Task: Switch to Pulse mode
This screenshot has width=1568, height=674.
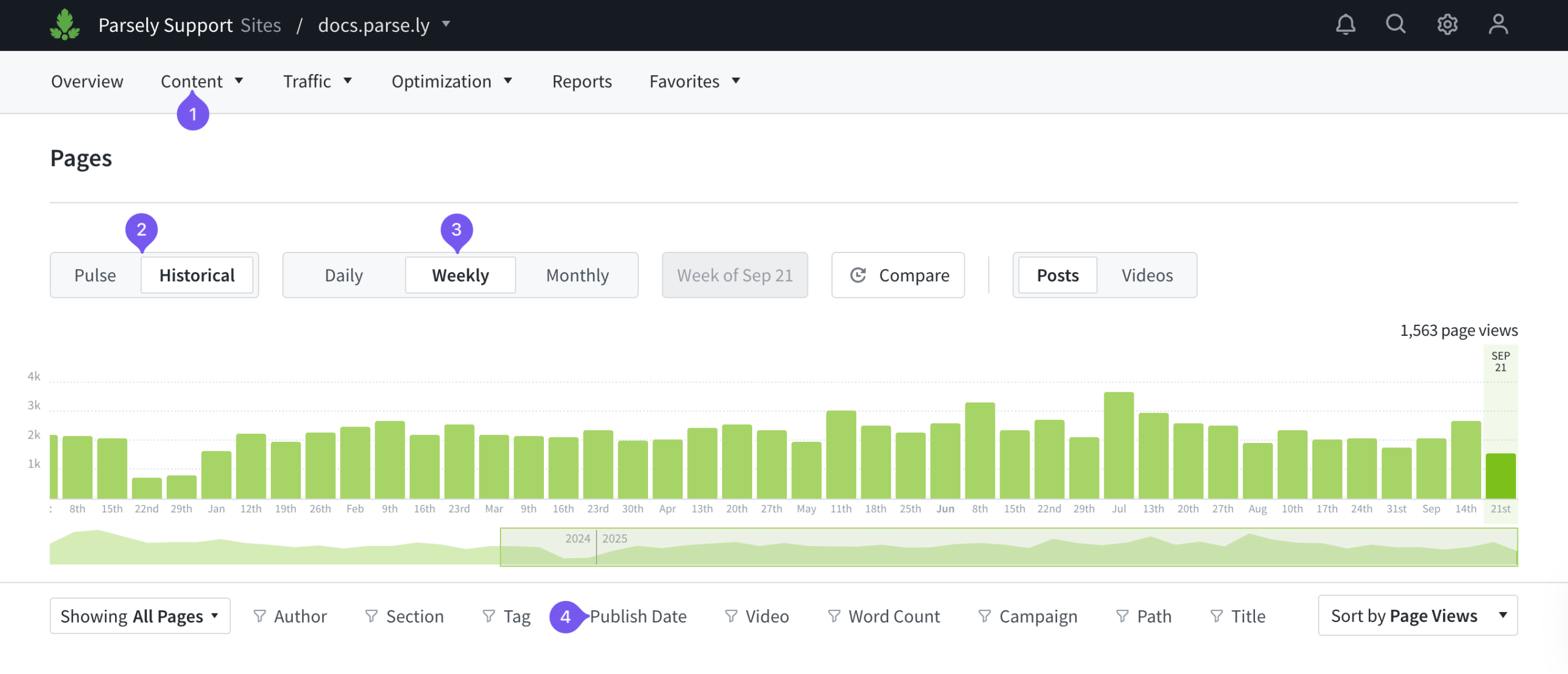Action: (x=95, y=275)
